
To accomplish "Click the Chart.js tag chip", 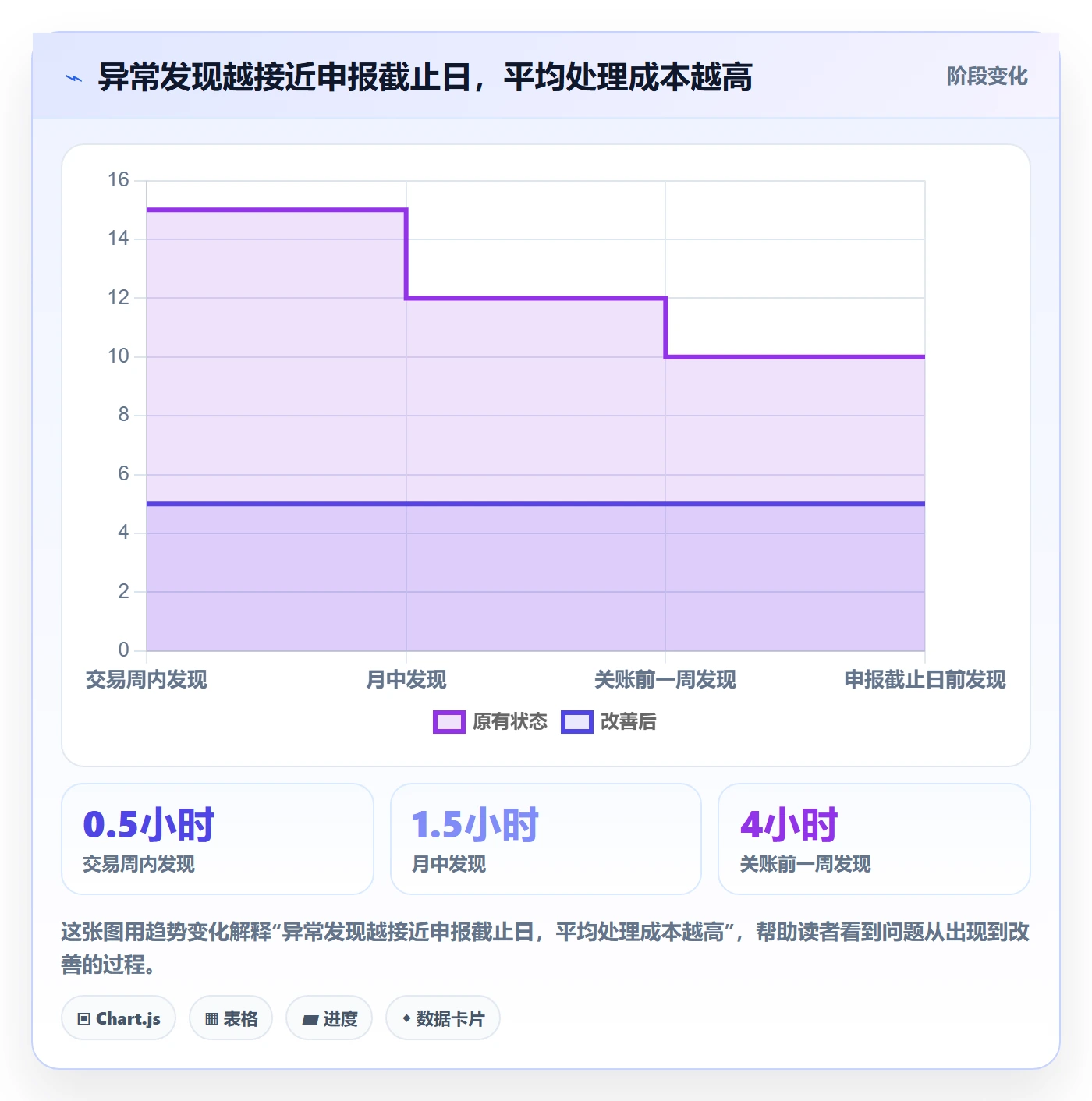I will pos(119,1018).
